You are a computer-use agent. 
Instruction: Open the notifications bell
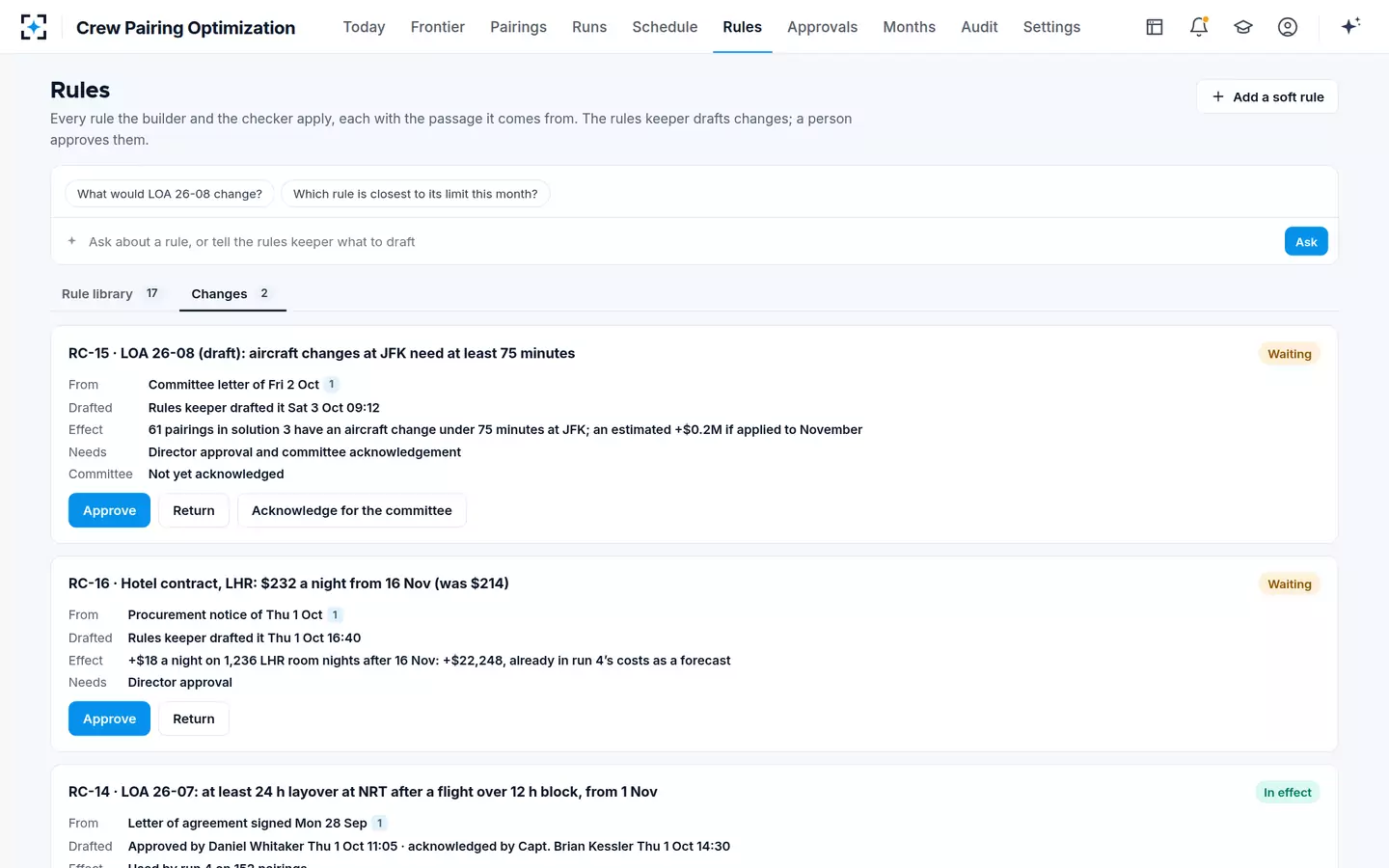(1199, 27)
